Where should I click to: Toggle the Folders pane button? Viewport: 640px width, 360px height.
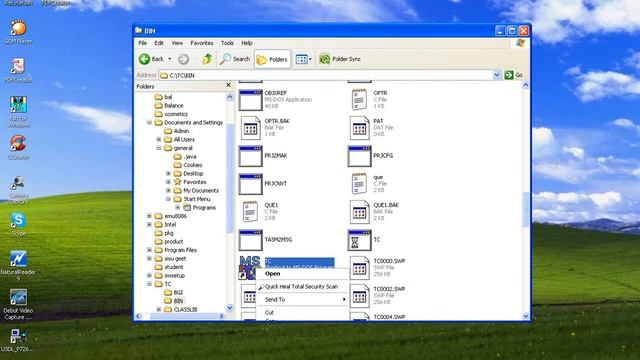click(272, 60)
